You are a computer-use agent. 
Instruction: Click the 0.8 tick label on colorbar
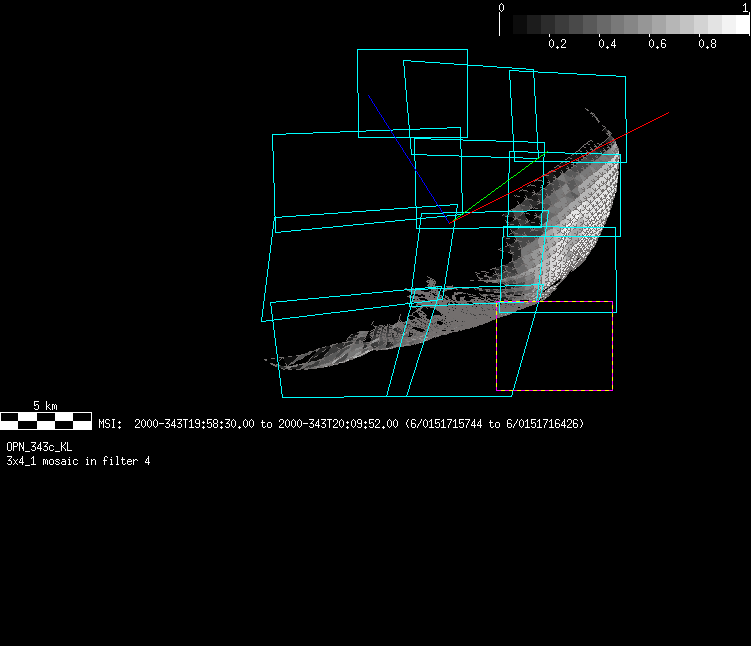(x=707, y=44)
